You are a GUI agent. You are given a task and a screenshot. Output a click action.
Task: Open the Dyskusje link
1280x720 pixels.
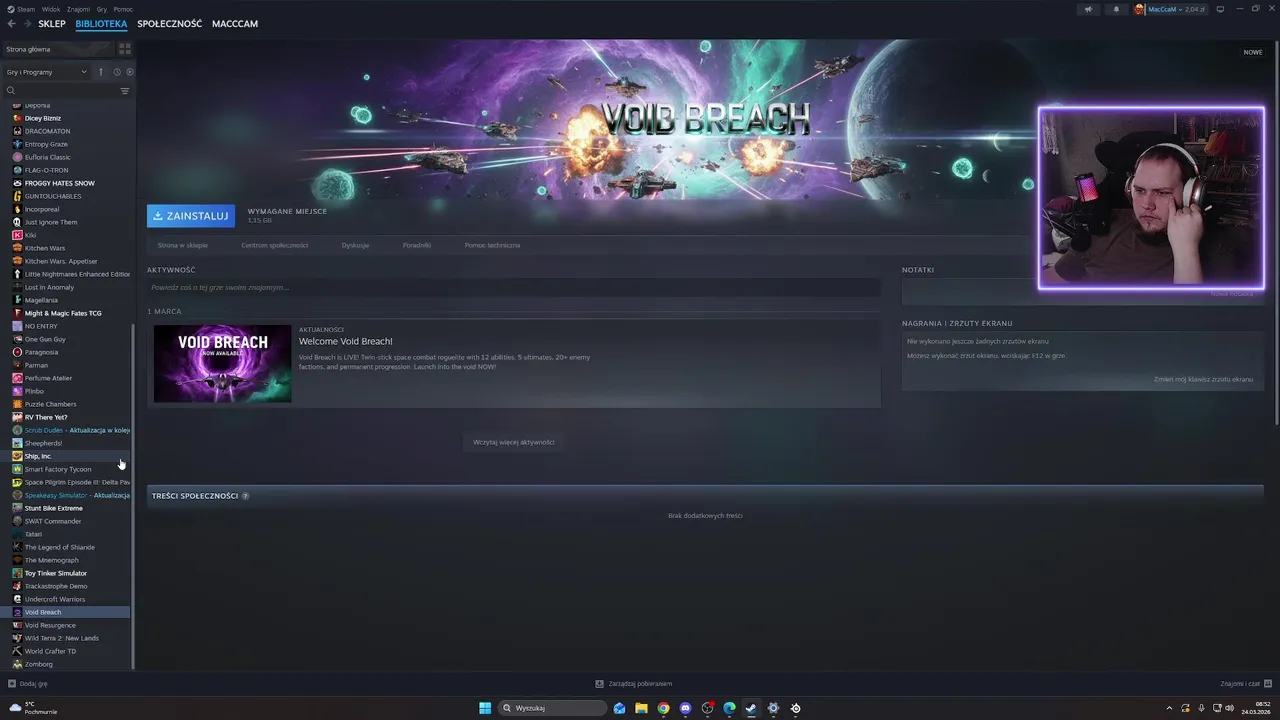click(355, 245)
